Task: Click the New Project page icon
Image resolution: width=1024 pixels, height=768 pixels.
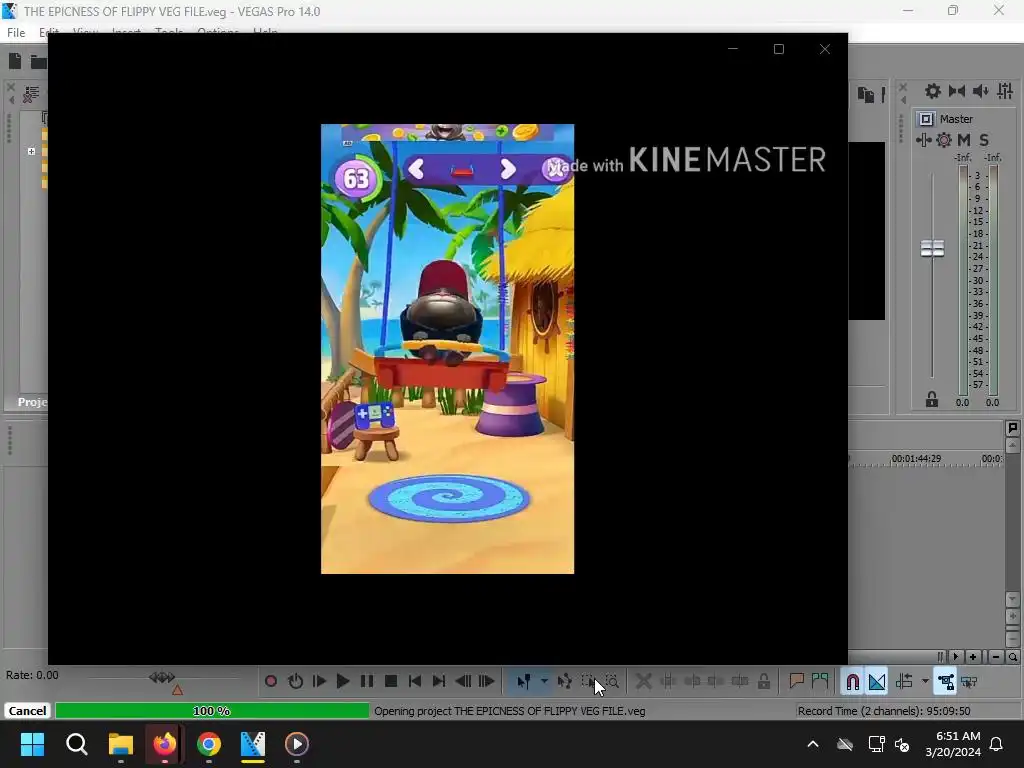Action: pos(15,61)
